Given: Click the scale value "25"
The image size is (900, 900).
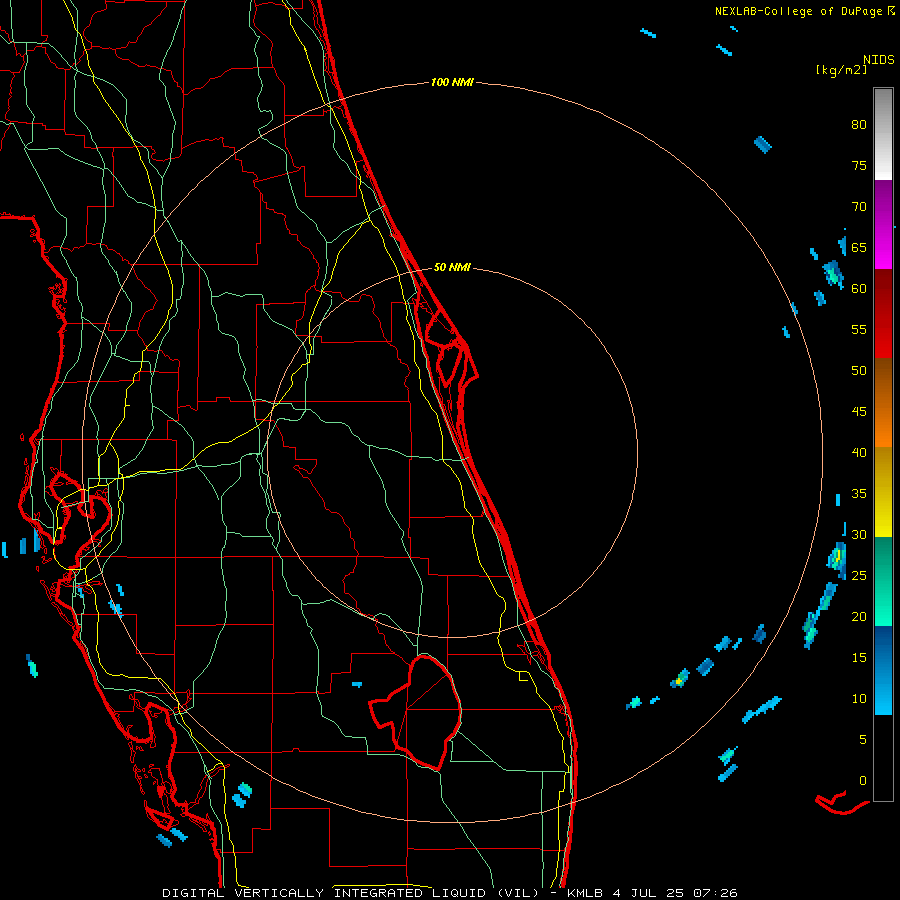Looking at the screenshot, I should [859, 576].
